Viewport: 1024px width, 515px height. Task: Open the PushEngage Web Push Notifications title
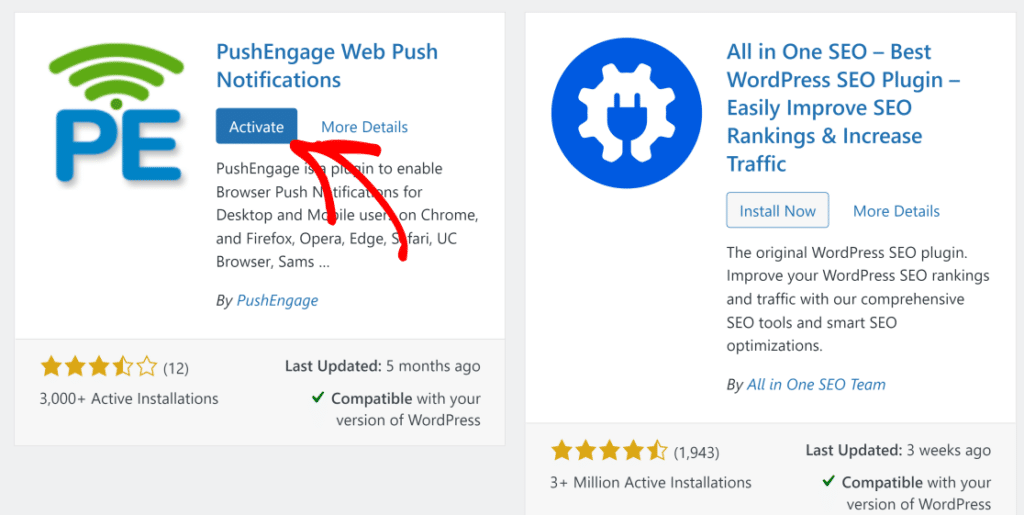pyautogui.click(x=327, y=66)
